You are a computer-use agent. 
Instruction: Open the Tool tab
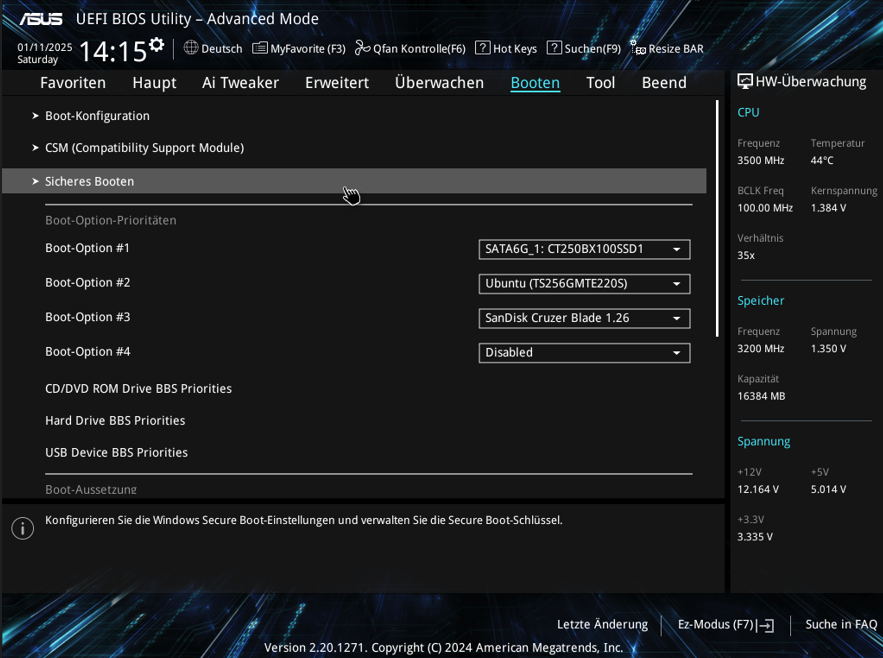pos(600,83)
